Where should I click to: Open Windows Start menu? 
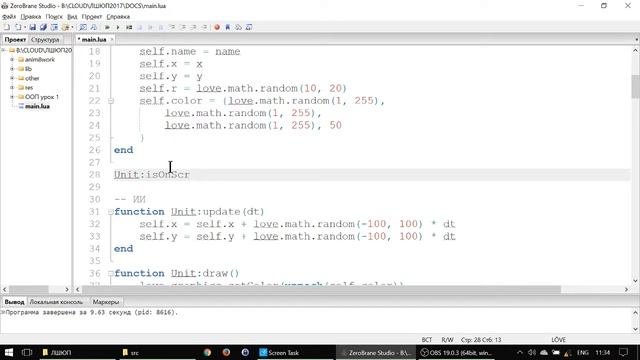click(9, 353)
